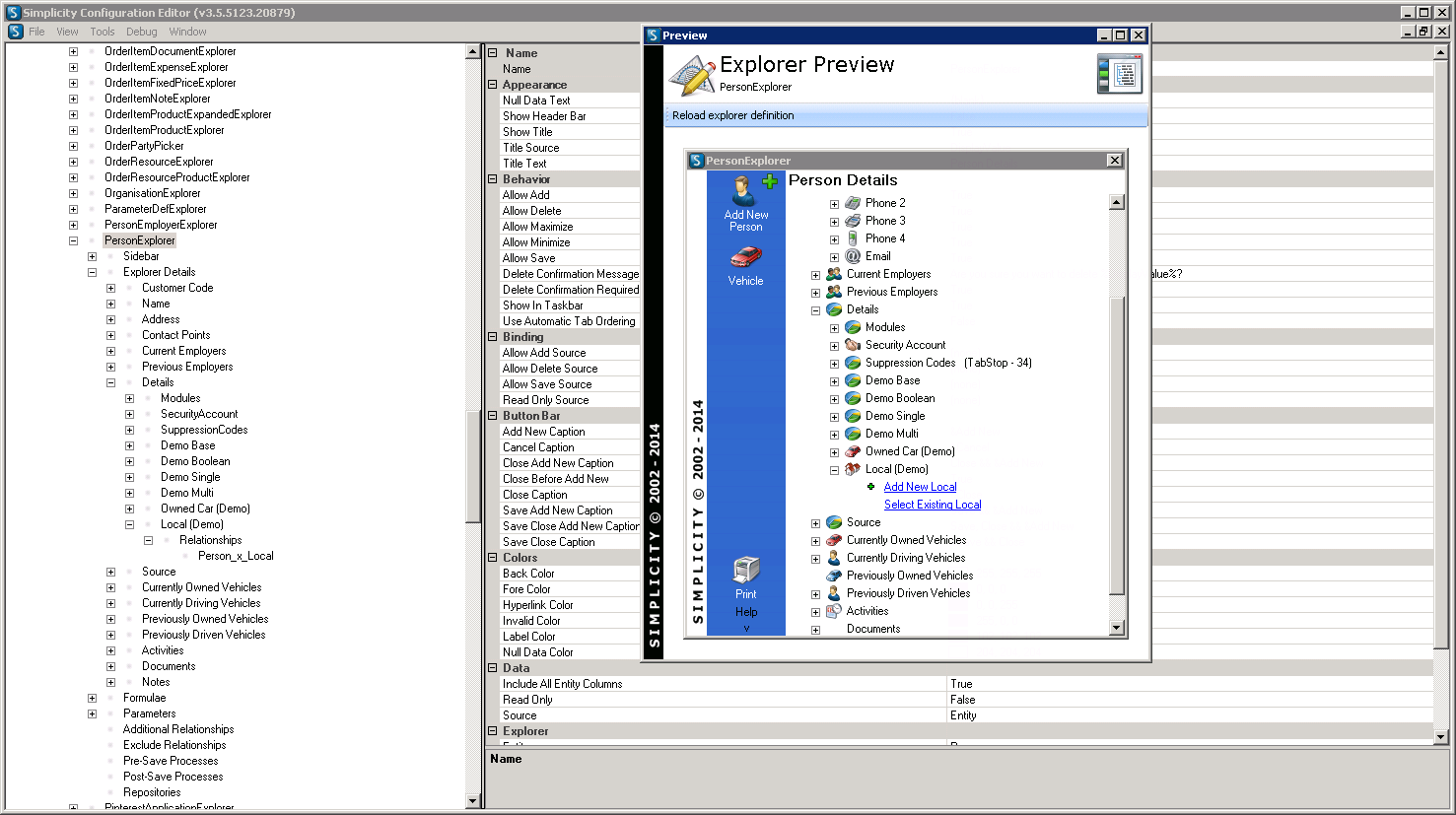Click the Email at-sign icon
Viewport: 1456px width, 815px height.
pos(853,256)
